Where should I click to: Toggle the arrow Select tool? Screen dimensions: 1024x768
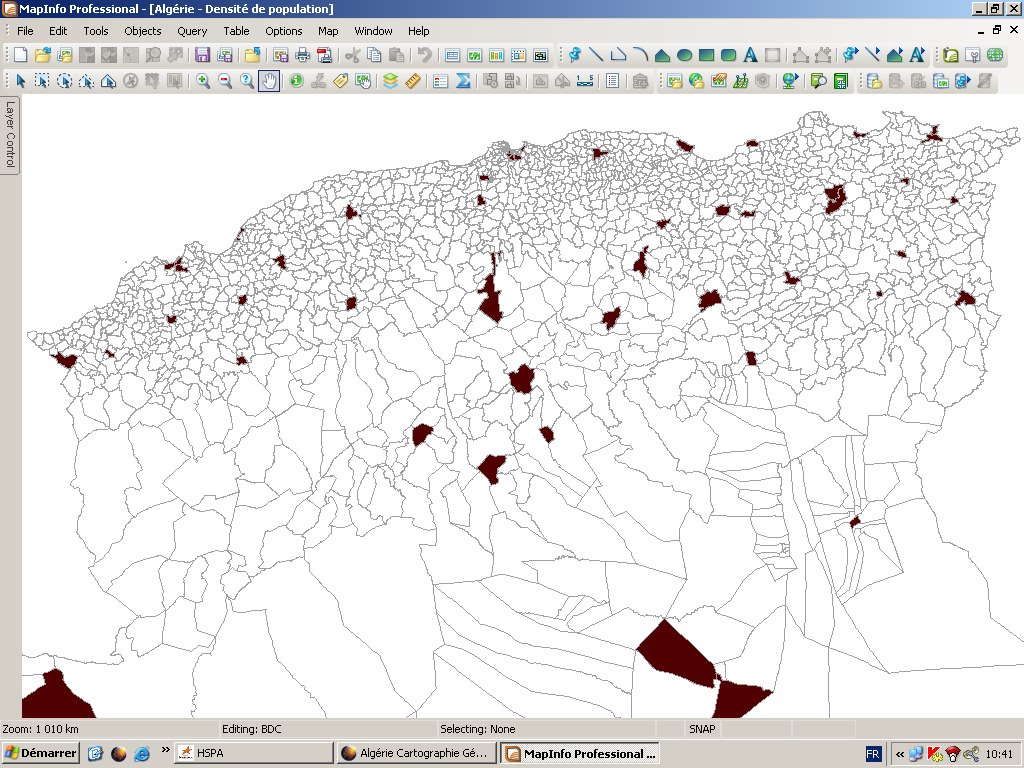click(x=20, y=81)
